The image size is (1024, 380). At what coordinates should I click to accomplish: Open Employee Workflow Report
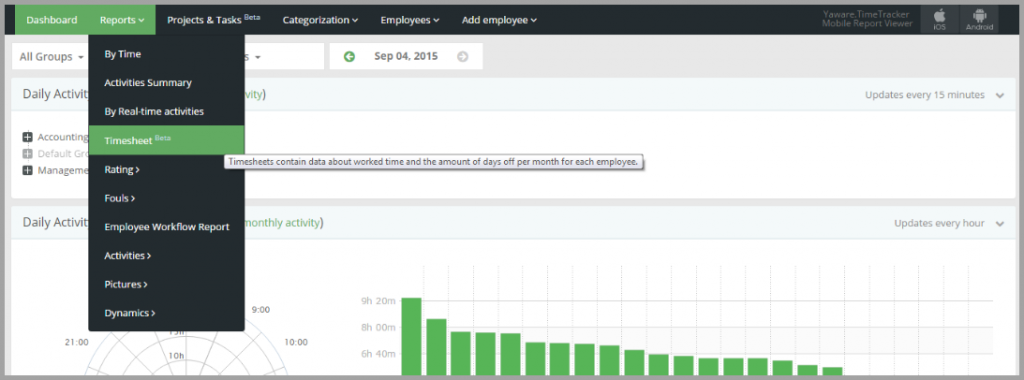[x=167, y=227]
